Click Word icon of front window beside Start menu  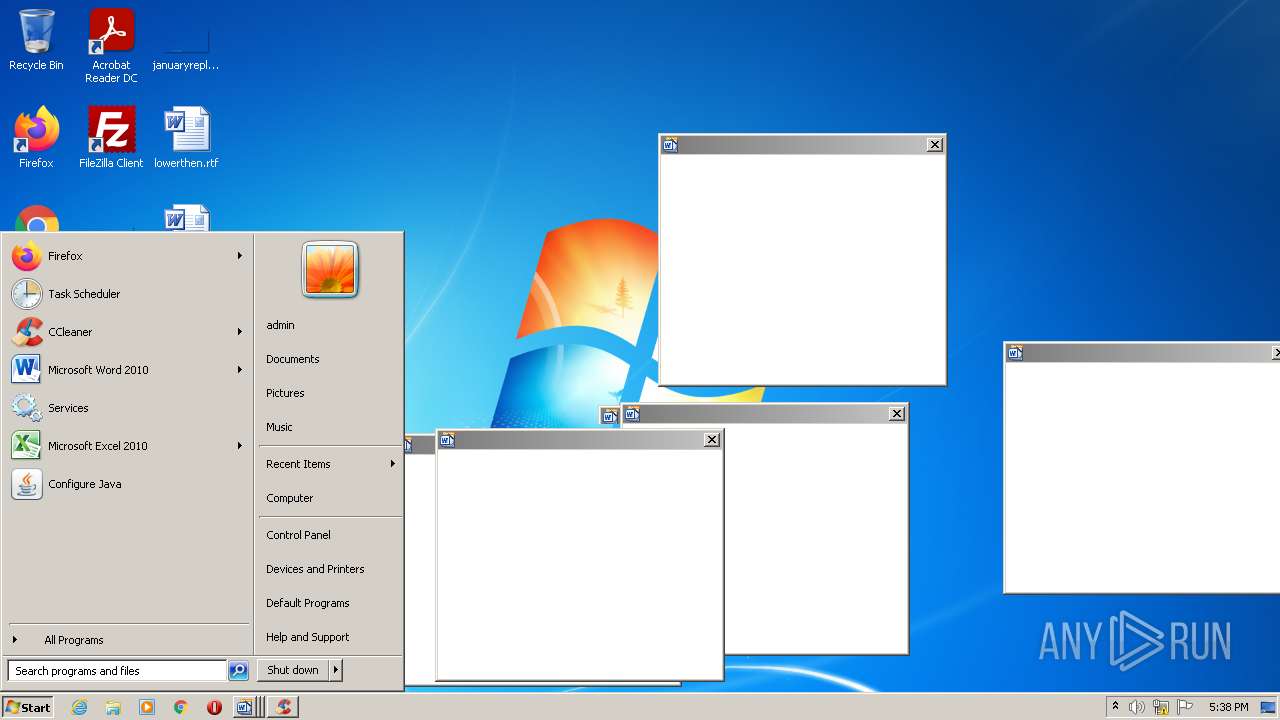447,440
